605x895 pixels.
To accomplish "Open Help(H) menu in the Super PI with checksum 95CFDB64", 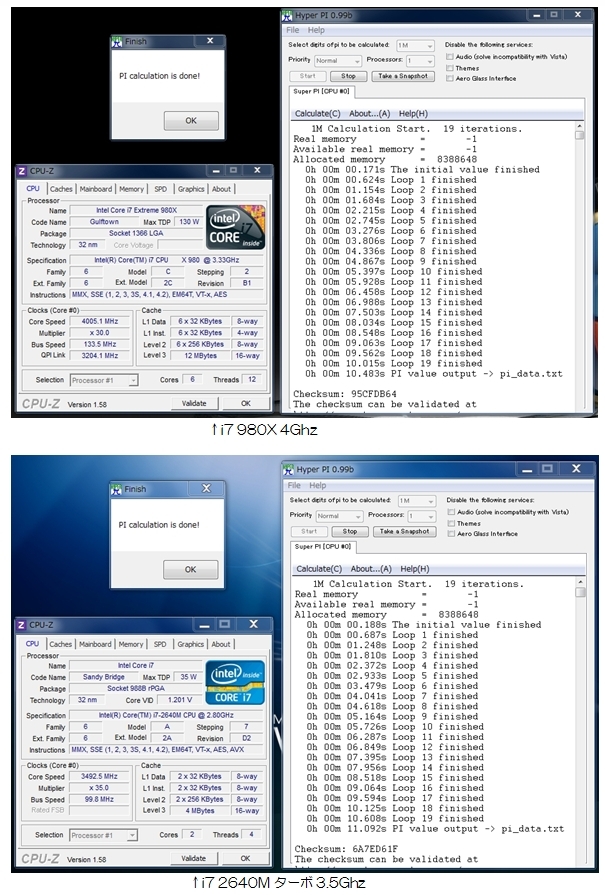I will [x=413, y=114].
